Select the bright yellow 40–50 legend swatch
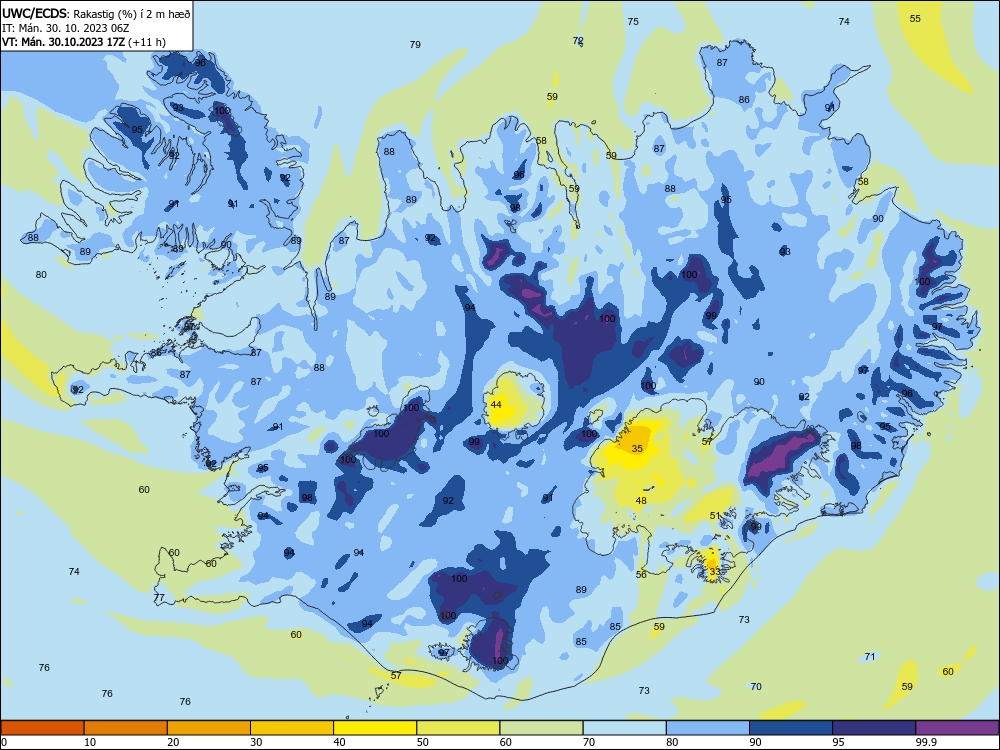1000x750 pixels. (375, 728)
